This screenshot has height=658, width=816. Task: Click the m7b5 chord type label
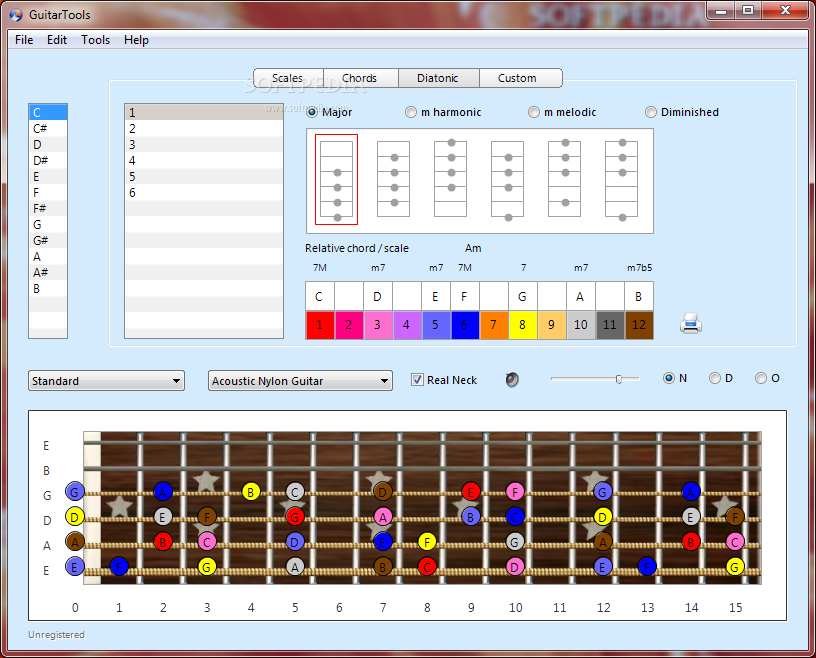(639, 268)
